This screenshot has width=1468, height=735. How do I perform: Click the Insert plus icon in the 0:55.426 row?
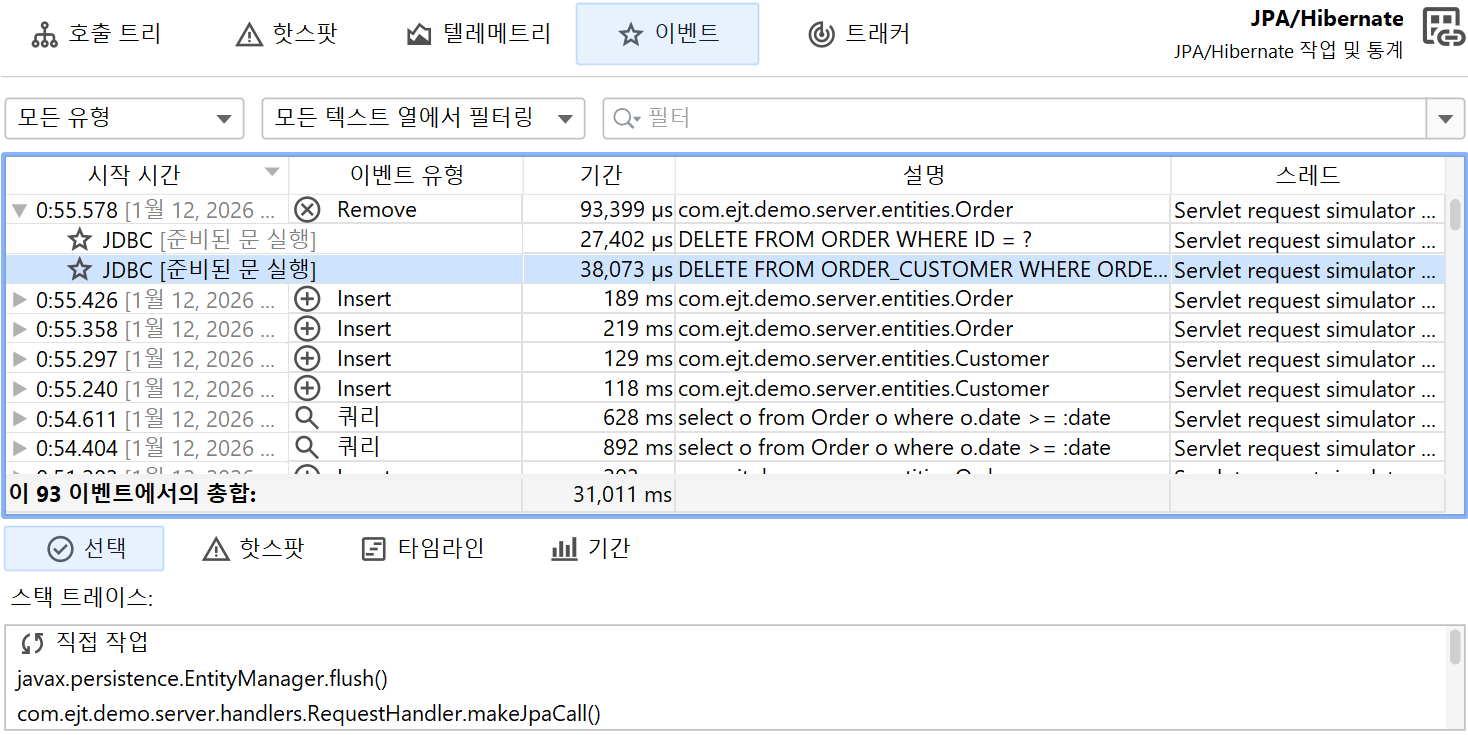(308, 299)
